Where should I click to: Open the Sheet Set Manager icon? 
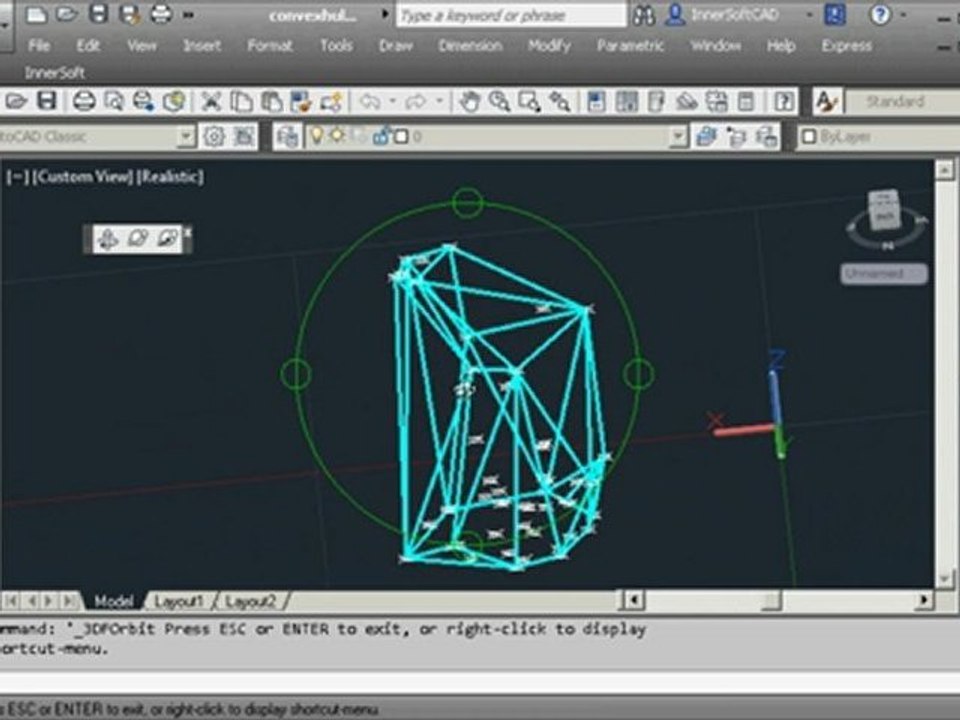pos(686,101)
